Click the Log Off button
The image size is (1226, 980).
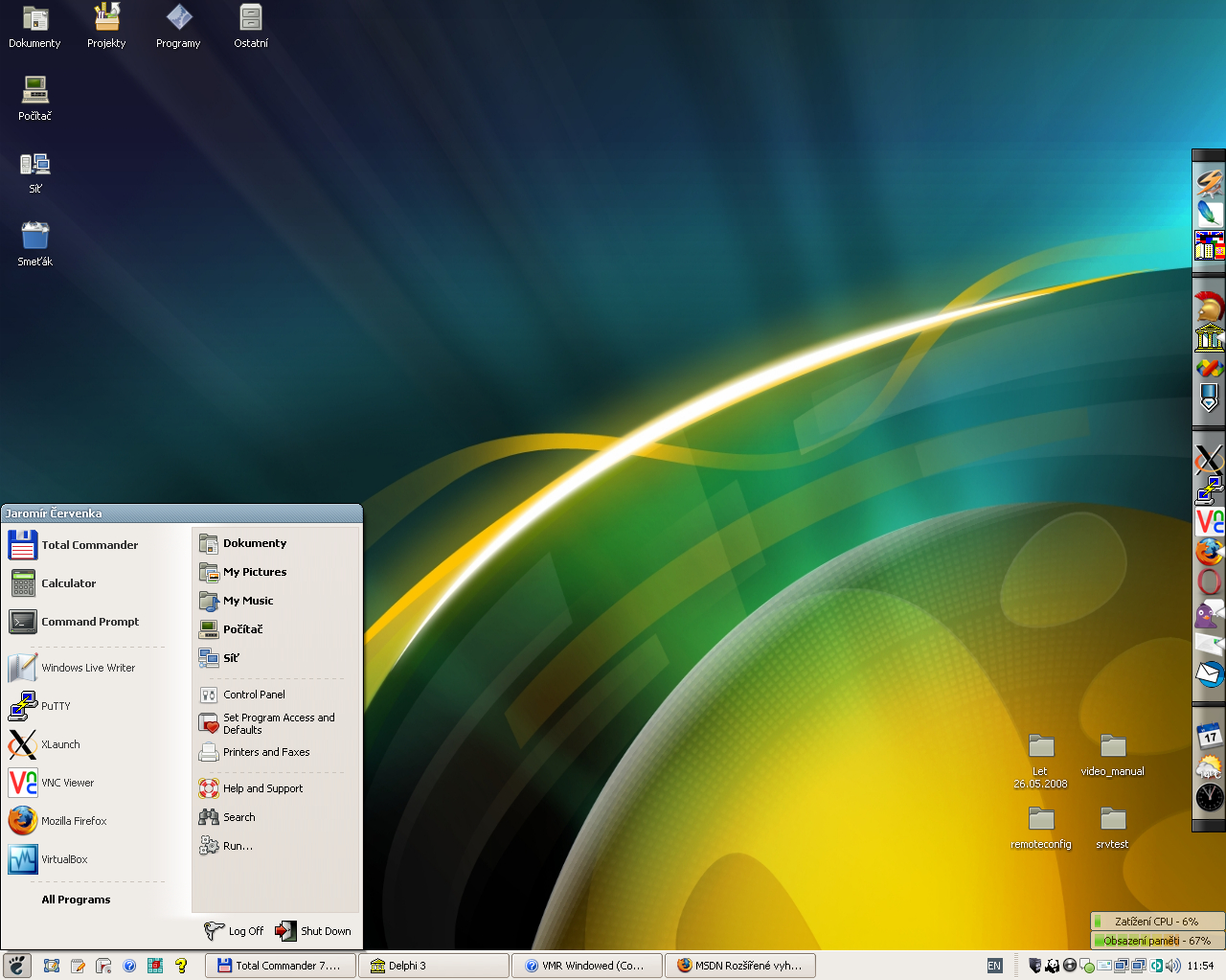tap(234, 930)
